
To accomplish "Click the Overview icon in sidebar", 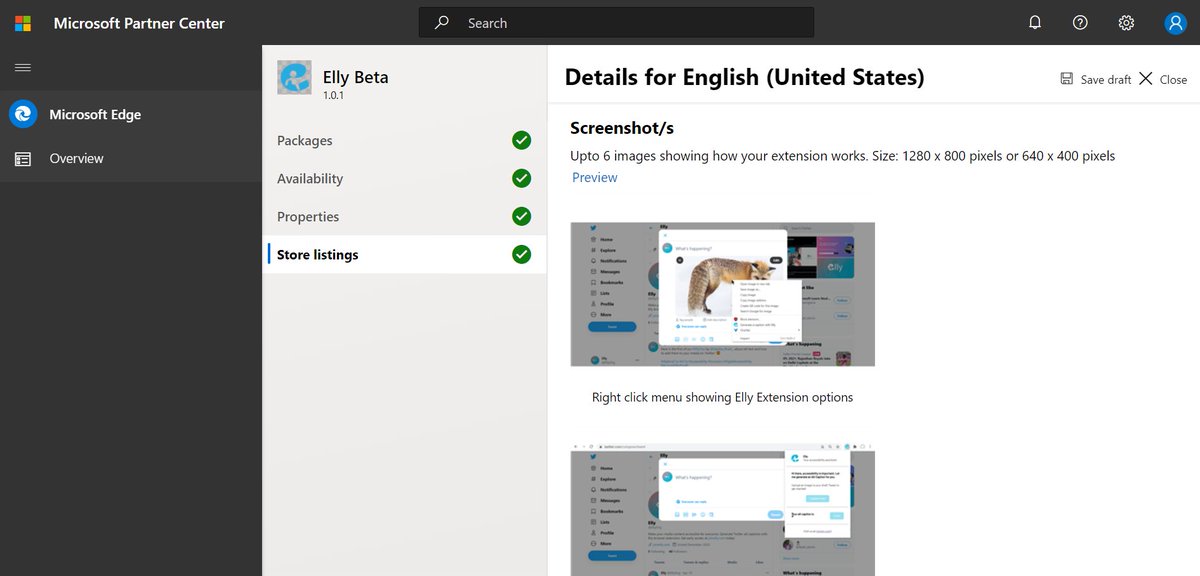I will point(22,159).
